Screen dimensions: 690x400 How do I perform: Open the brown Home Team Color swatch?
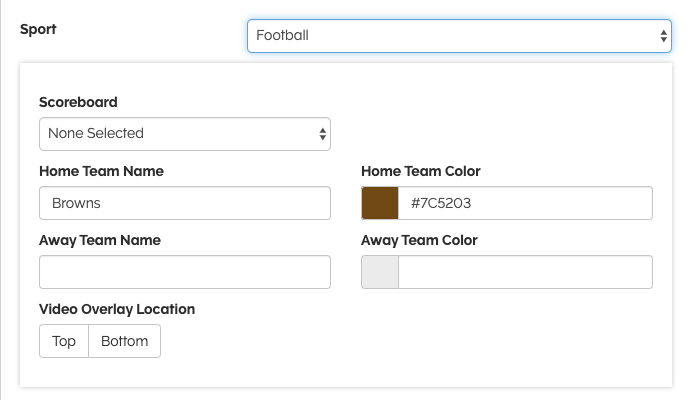coord(380,203)
